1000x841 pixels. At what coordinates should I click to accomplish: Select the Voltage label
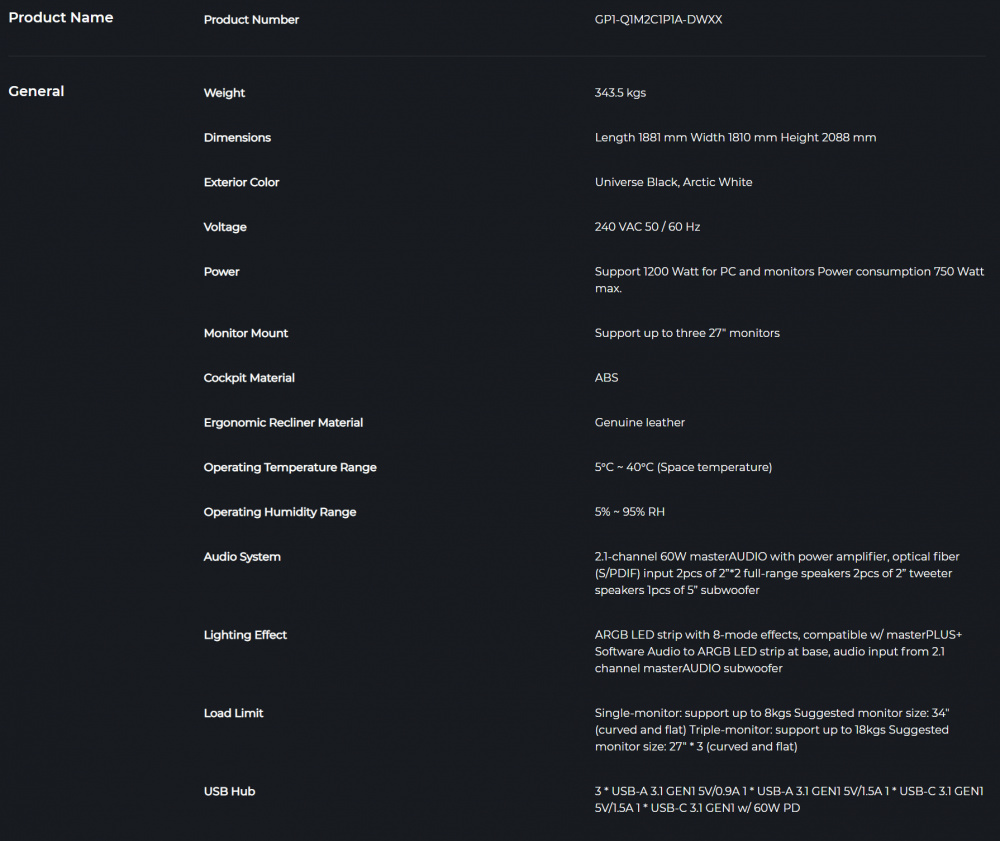(x=225, y=227)
